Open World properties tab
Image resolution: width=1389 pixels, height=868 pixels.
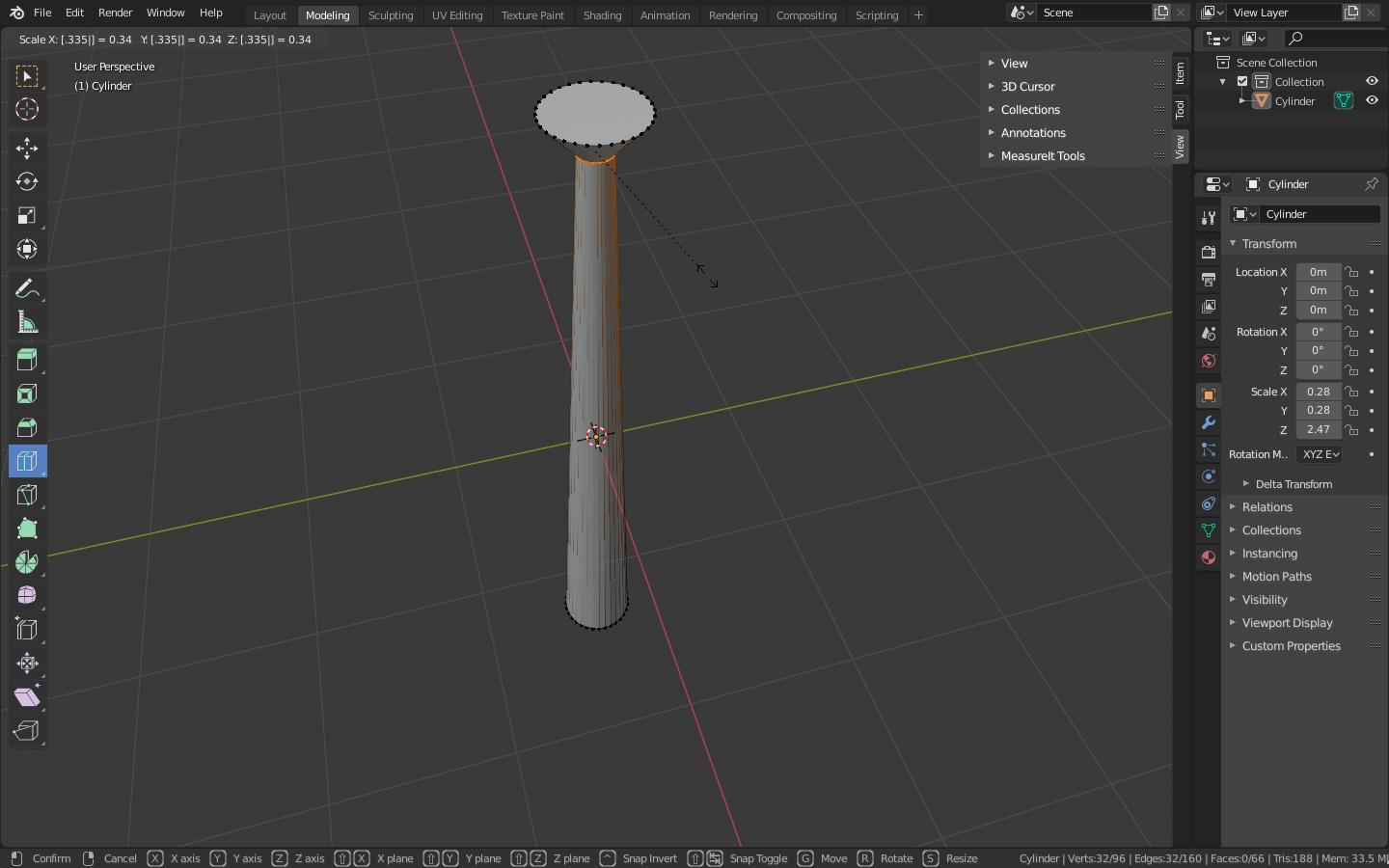(1209, 360)
